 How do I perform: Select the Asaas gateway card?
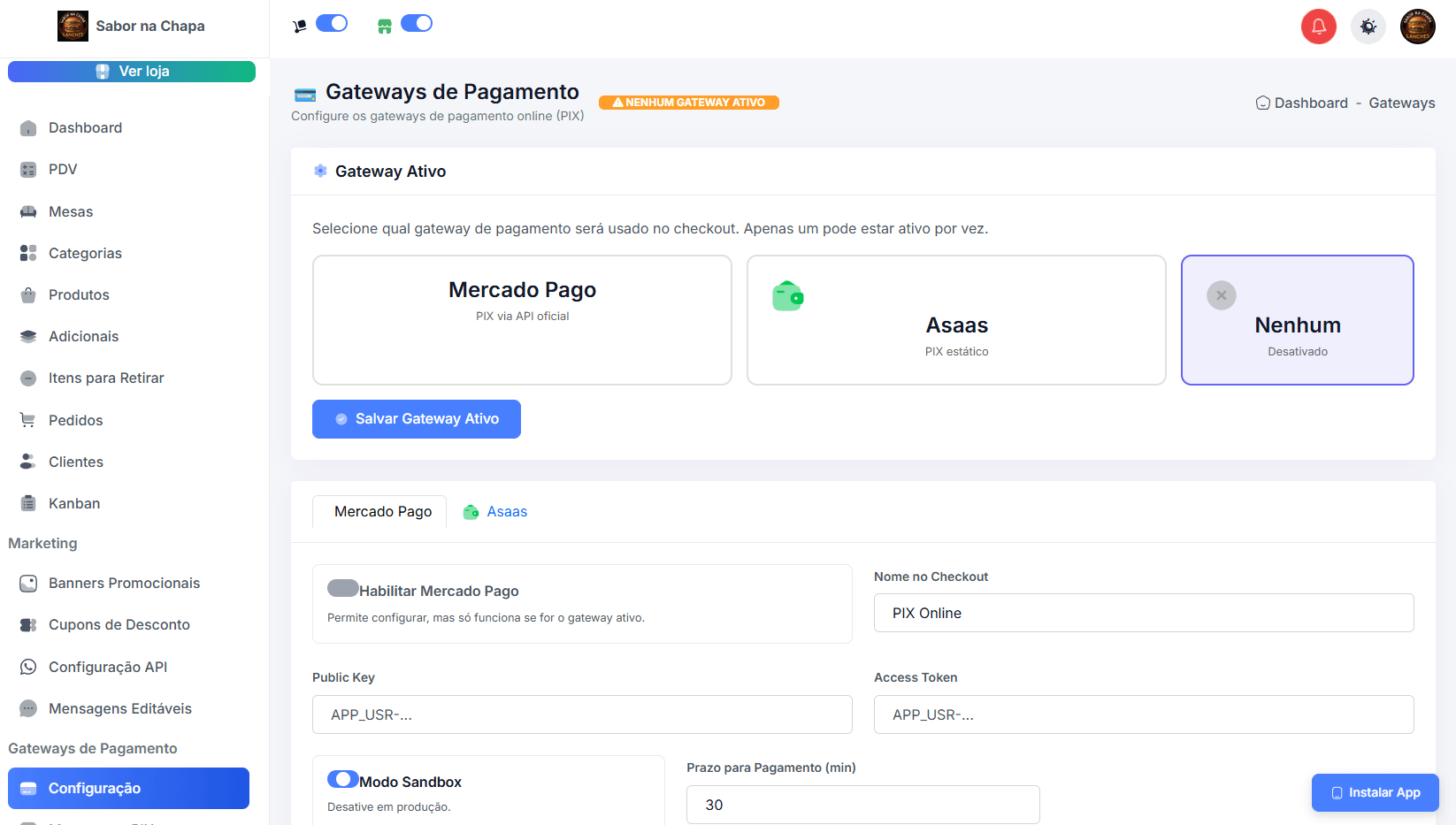point(956,320)
